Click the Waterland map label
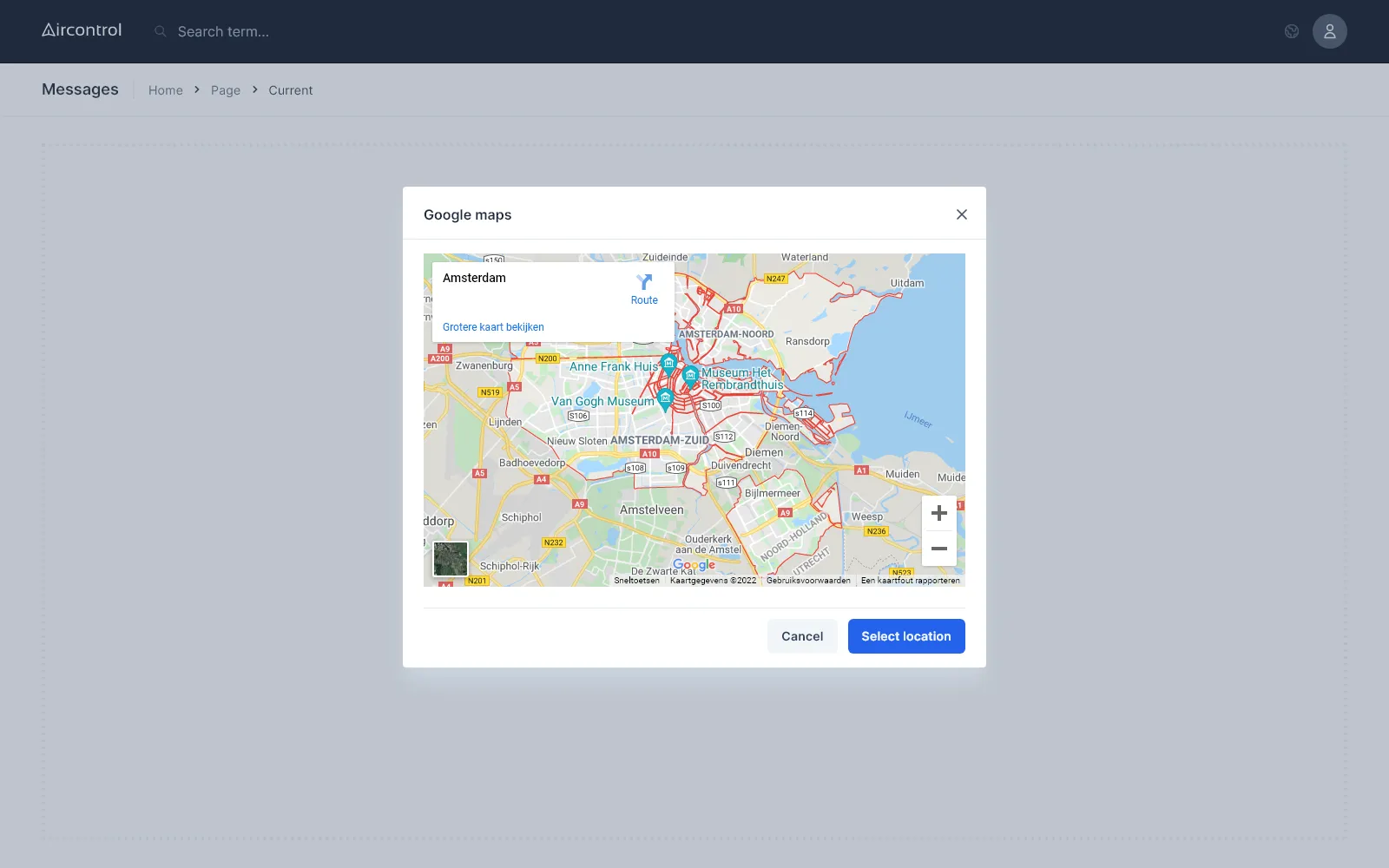 point(805,258)
